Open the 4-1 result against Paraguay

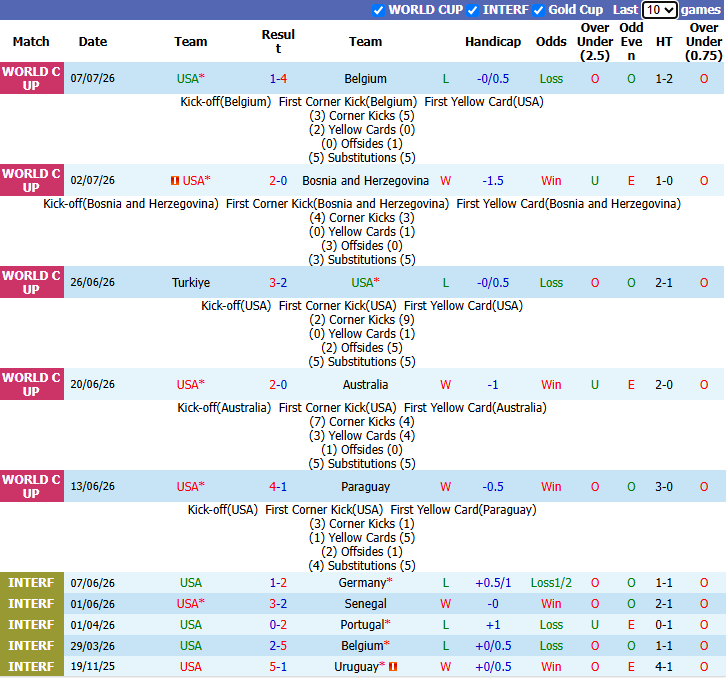click(278, 487)
